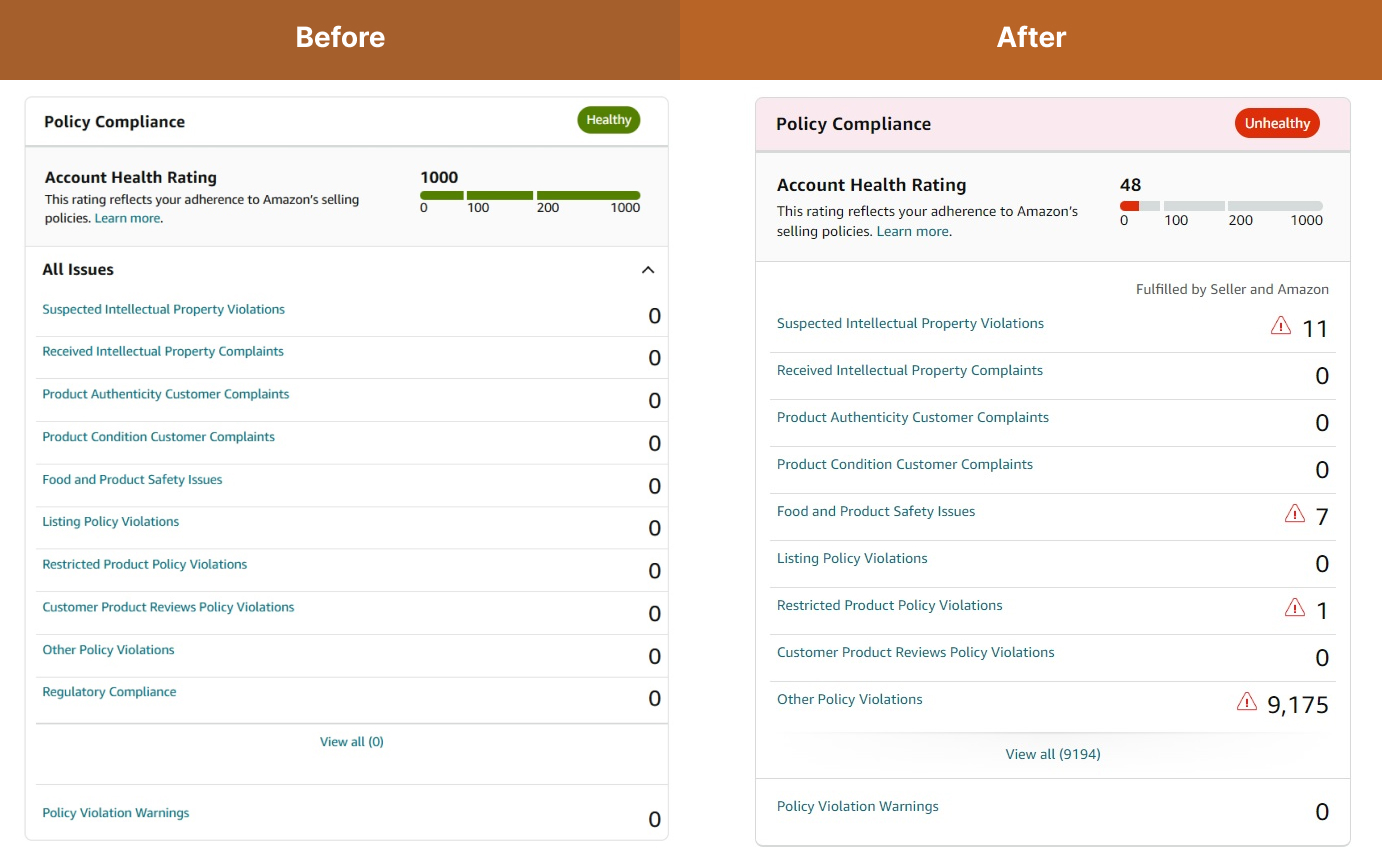1382x852 pixels.
Task: Open Regulatory Compliance link
Action: click(109, 692)
